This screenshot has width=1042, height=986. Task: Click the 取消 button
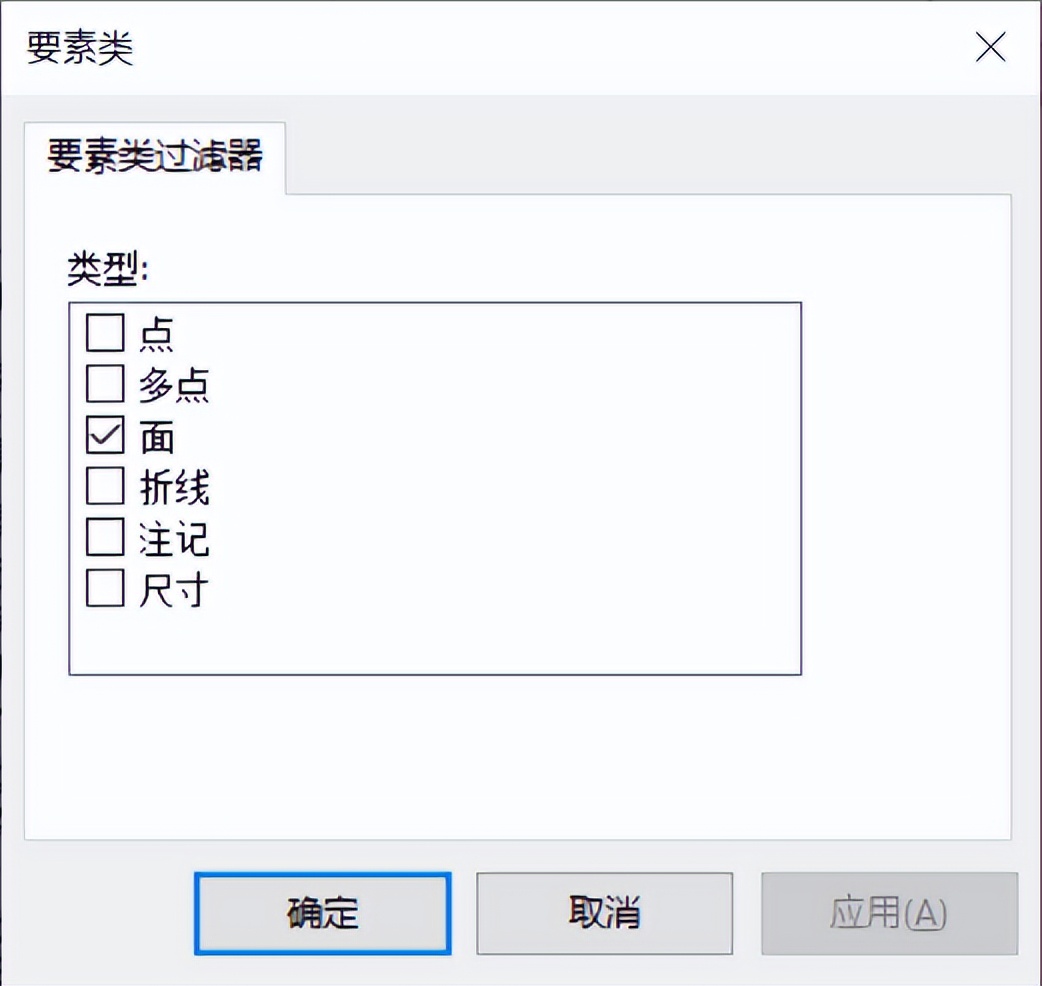[x=604, y=913]
